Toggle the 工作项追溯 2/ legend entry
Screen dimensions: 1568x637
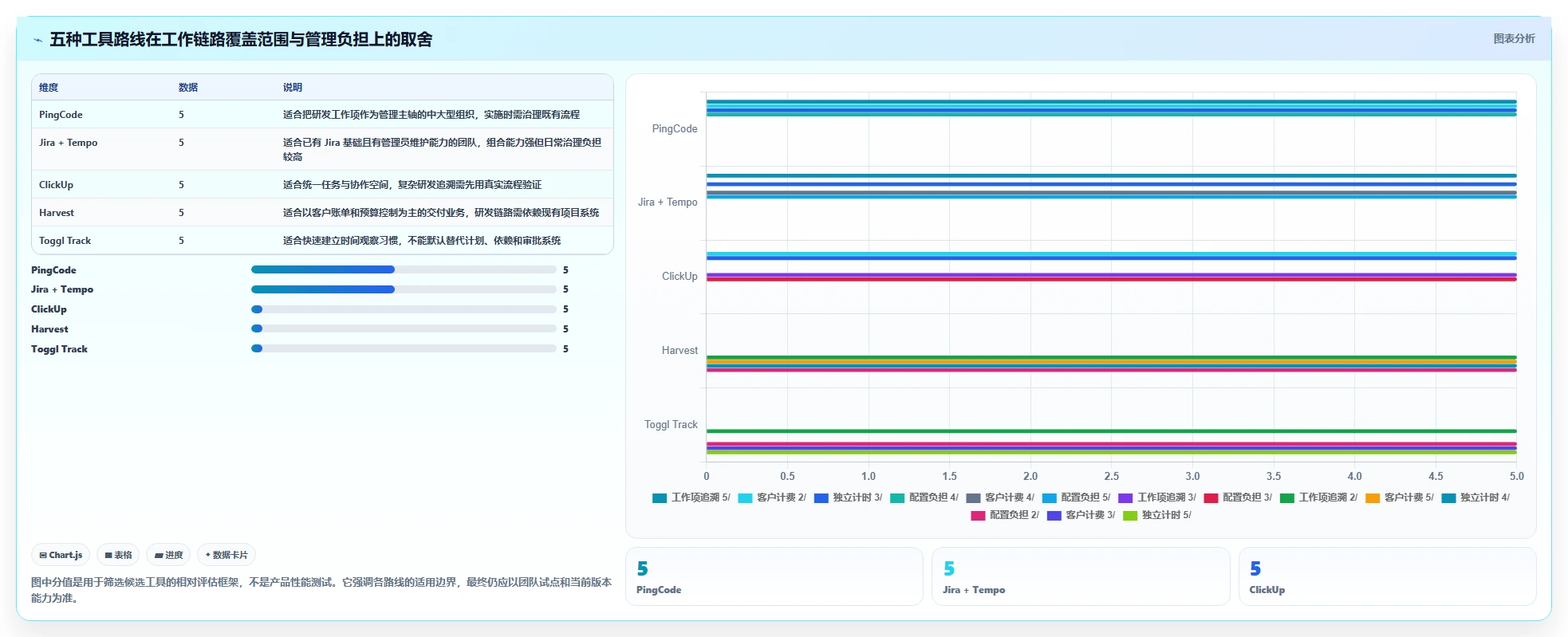[x=1318, y=497]
